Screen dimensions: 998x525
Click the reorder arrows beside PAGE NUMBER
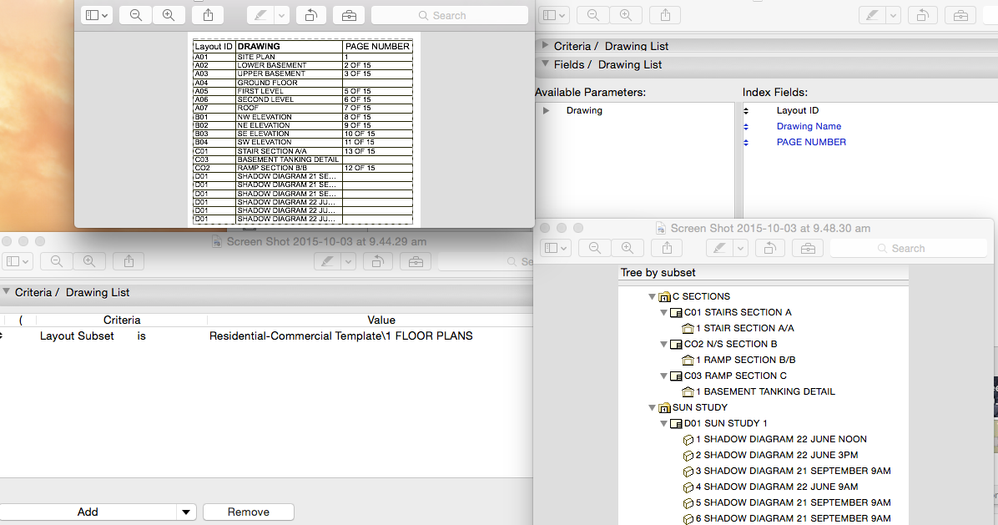point(746,143)
